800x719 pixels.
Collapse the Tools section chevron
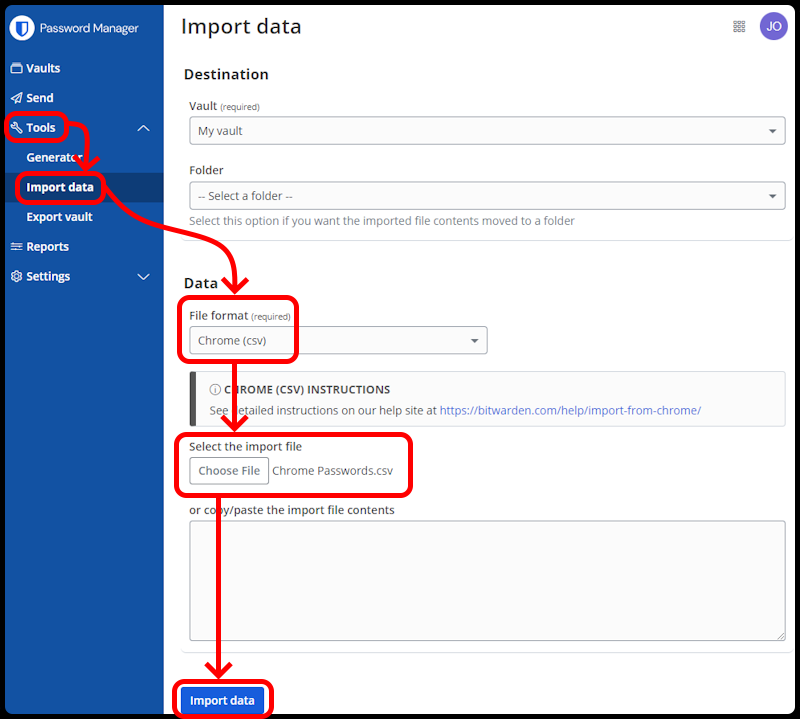coord(143,128)
